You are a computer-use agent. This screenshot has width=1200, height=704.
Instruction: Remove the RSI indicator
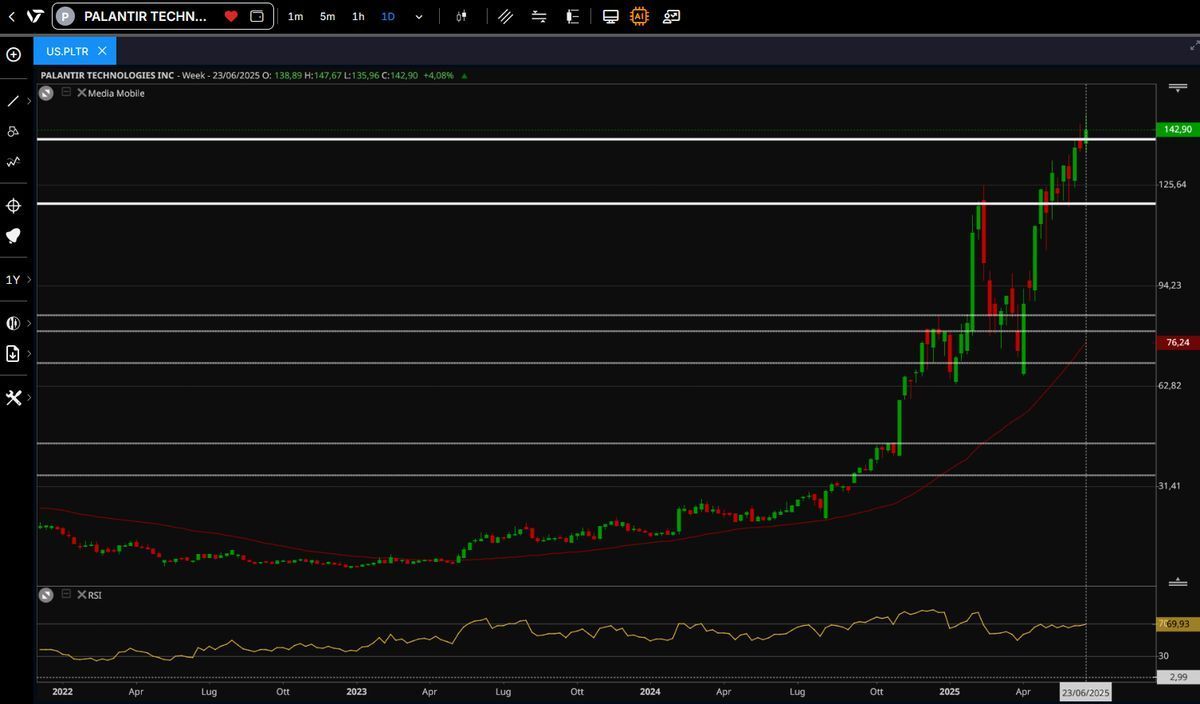click(x=81, y=595)
